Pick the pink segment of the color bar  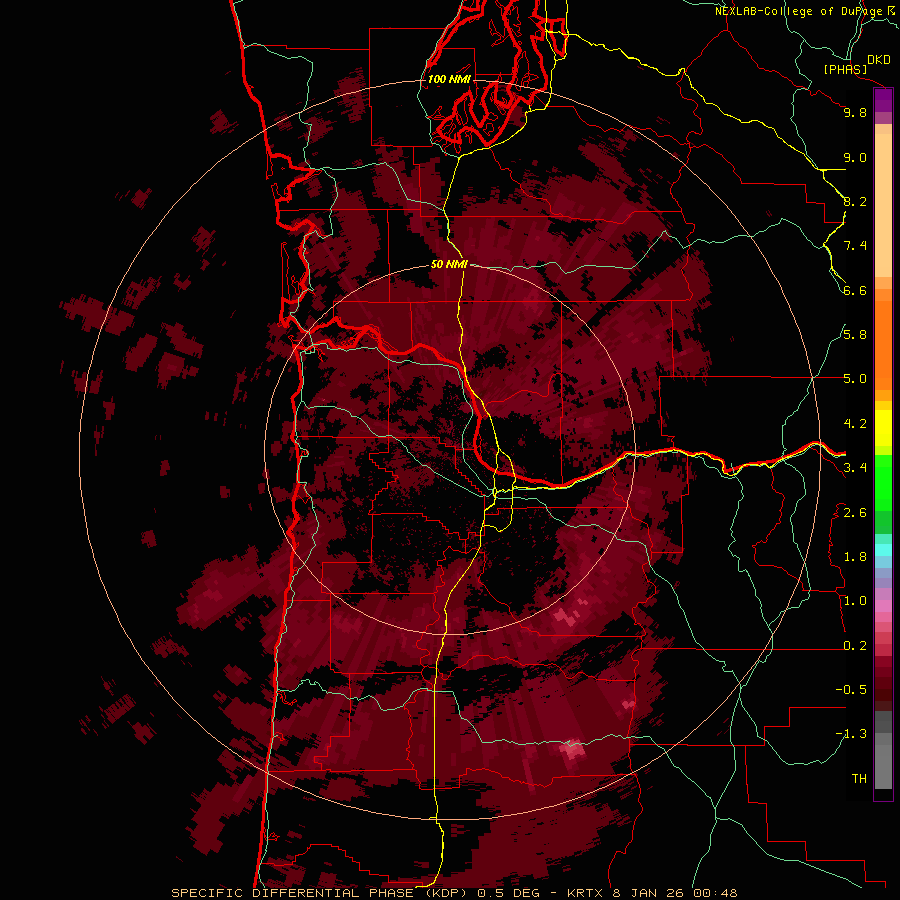point(883,606)
